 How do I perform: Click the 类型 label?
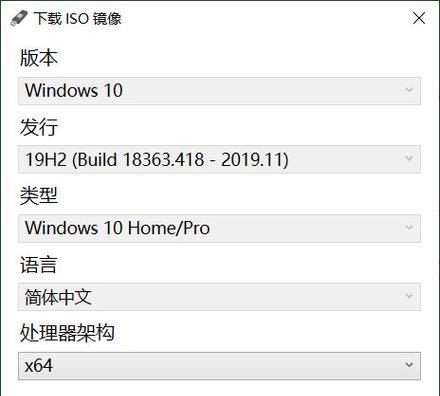(x=39, y=196)
